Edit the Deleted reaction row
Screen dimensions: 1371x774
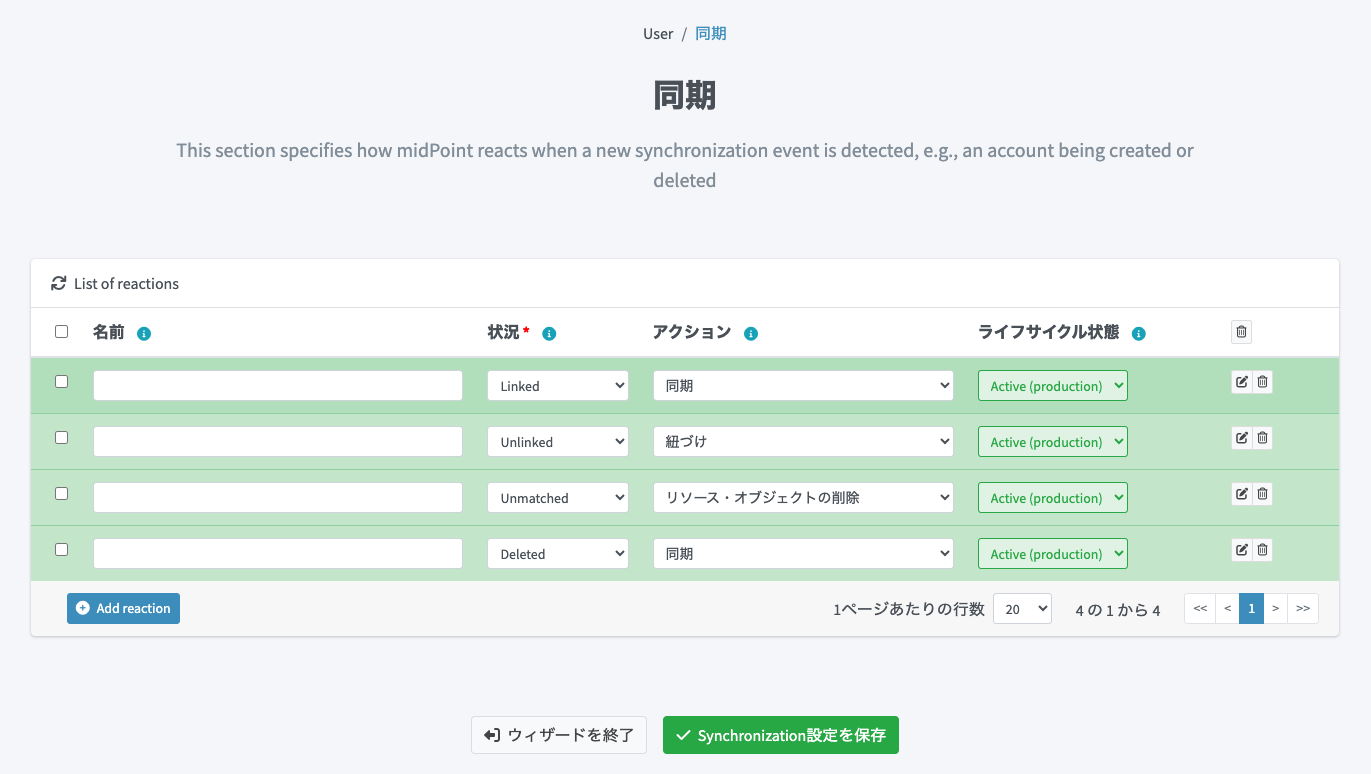pyautogui.click(x=1241, y=550)
